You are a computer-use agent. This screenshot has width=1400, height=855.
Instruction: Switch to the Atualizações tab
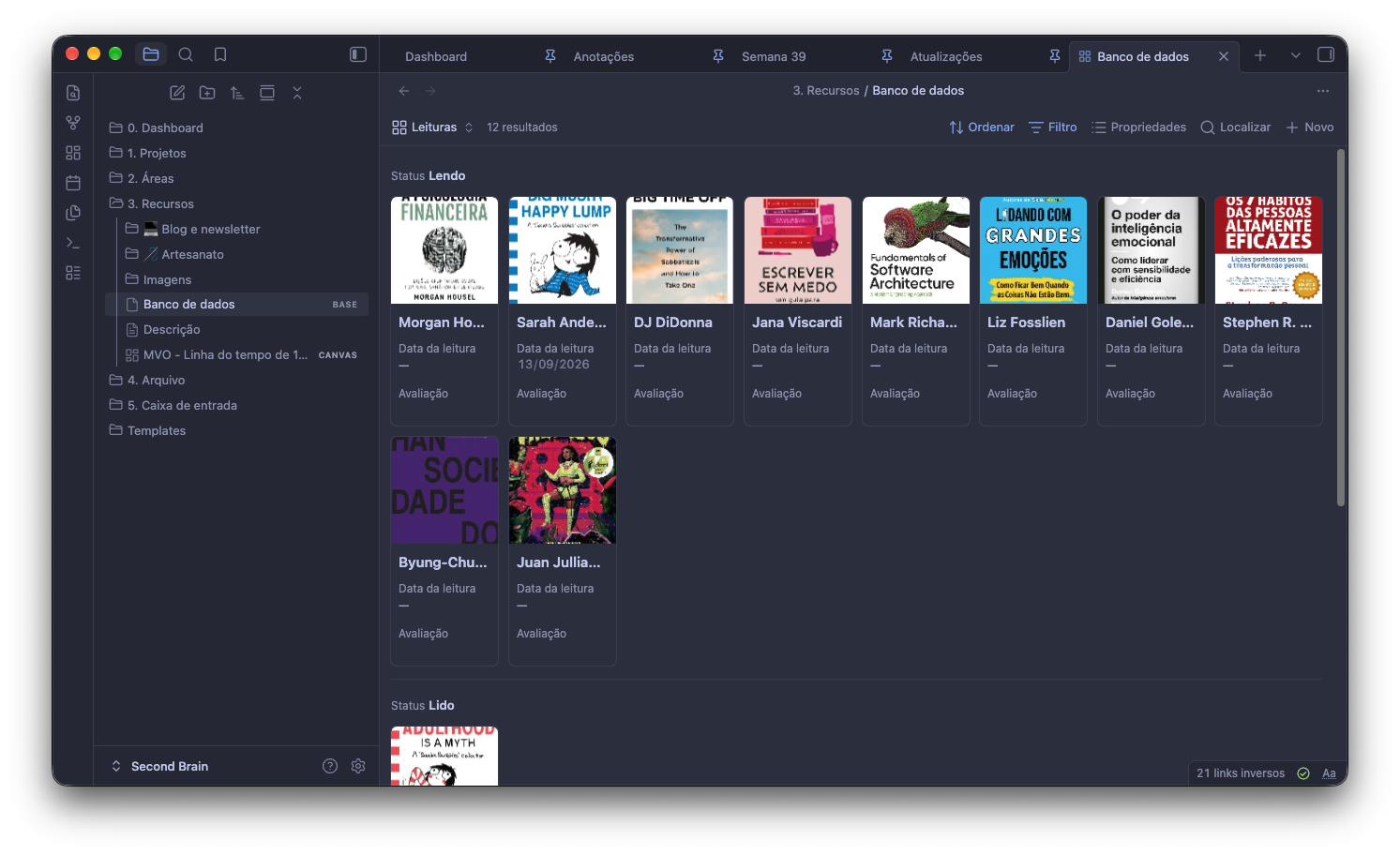(946, 56)
